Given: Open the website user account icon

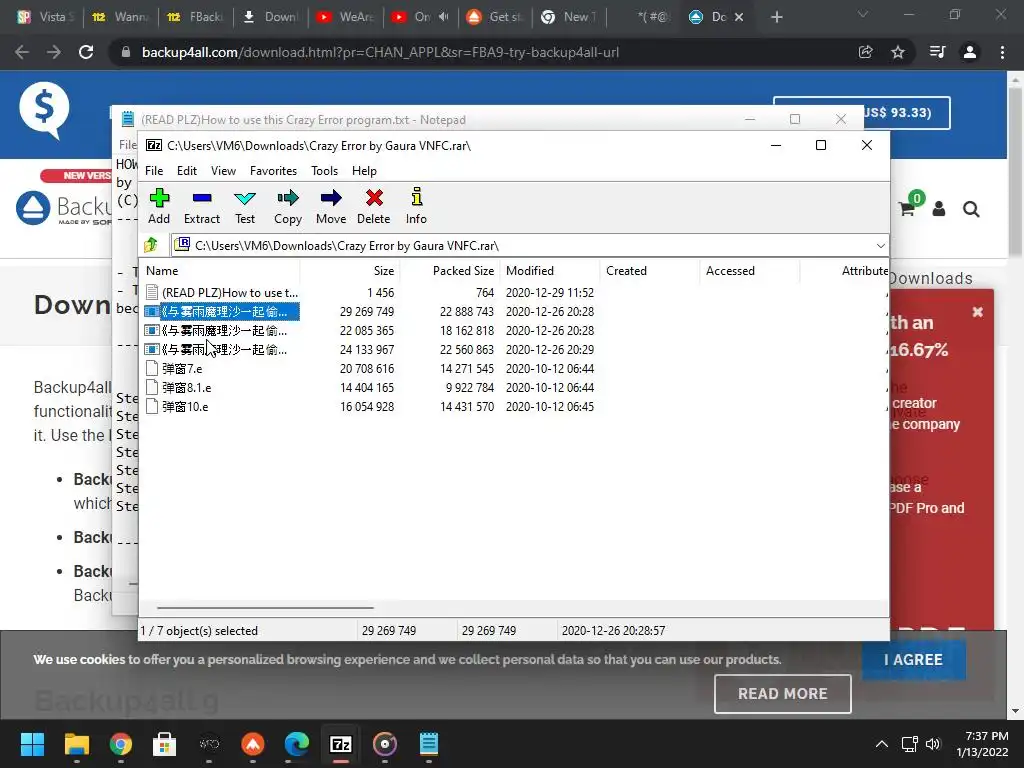Looking at the screenshot, I should click(938, 208).
